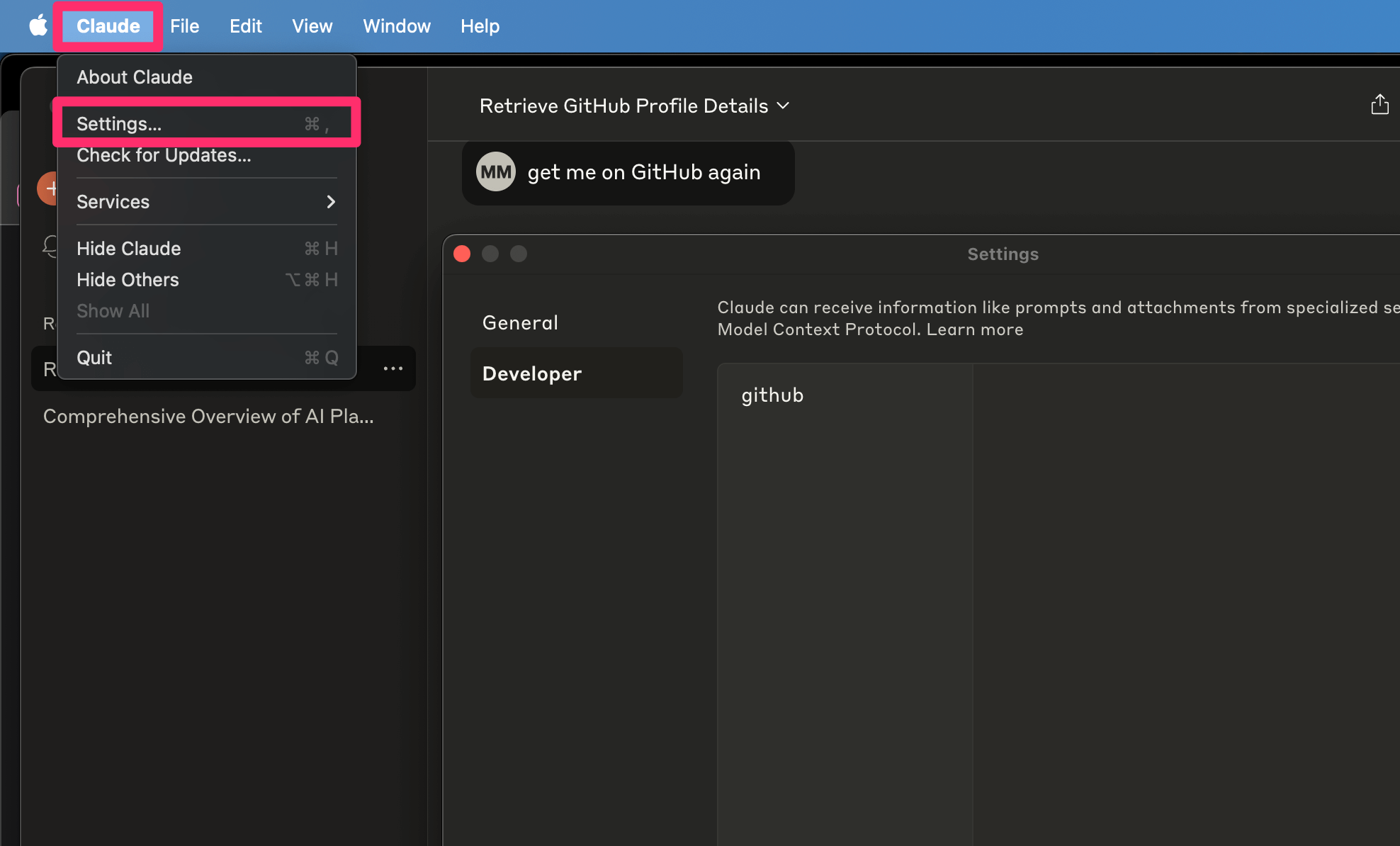Screen dimensions: 1400x846
Task: Expand the Services submenu arrow
Action: [x=330, y=202]
